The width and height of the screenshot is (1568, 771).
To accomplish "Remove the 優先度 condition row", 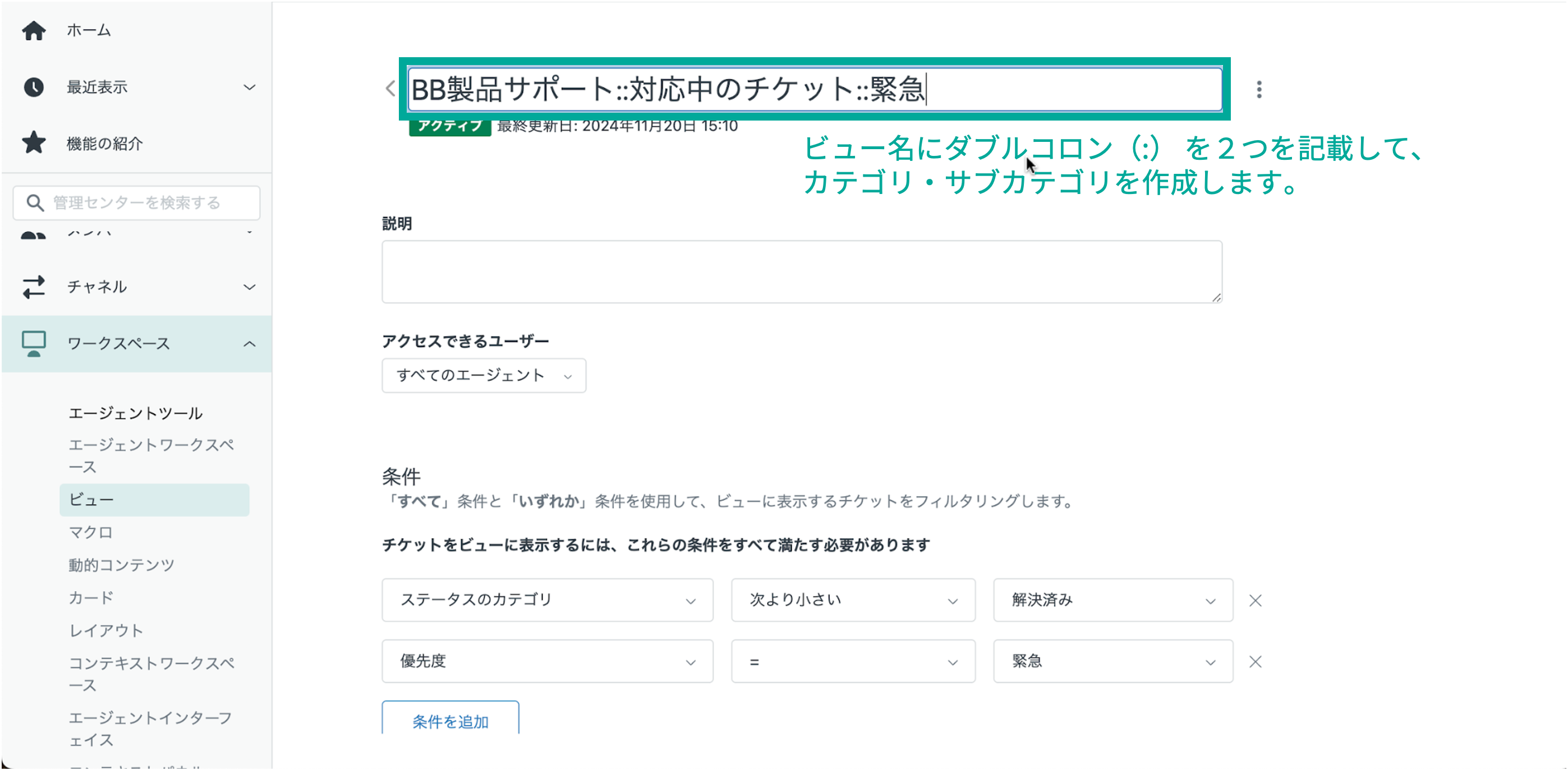I will coord(1255,662).
